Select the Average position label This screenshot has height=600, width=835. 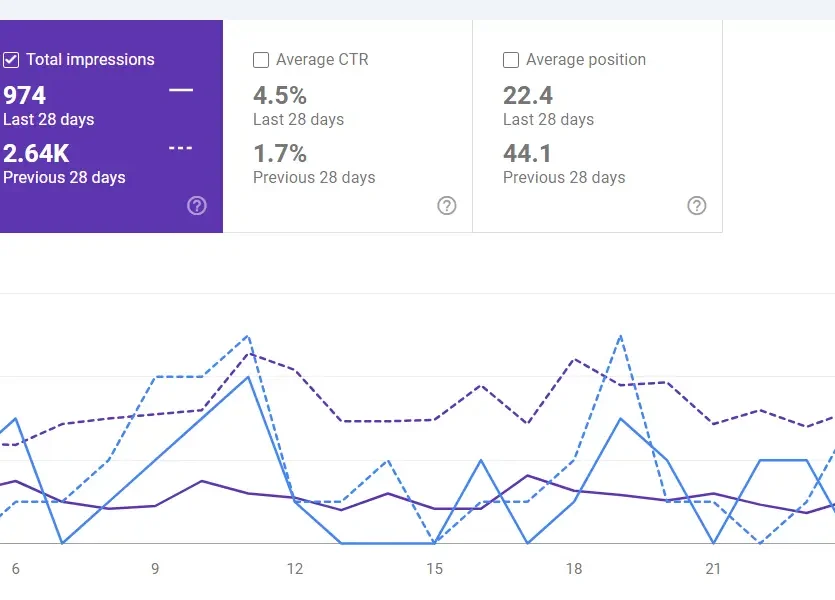coord(586,60)
